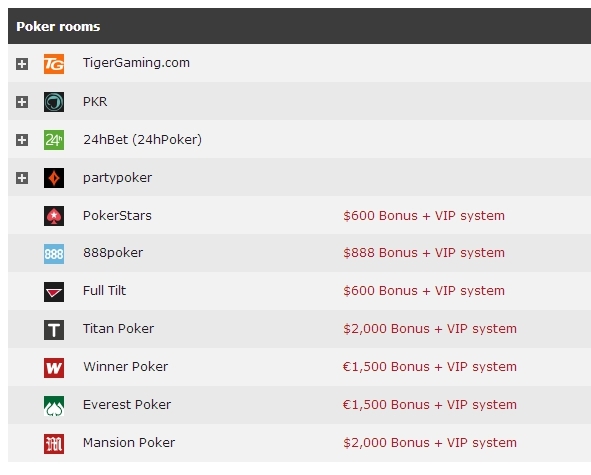Click the PokerStars red spade icon
This screenshot has width=591, height=475.
click(x=54, y=216)
